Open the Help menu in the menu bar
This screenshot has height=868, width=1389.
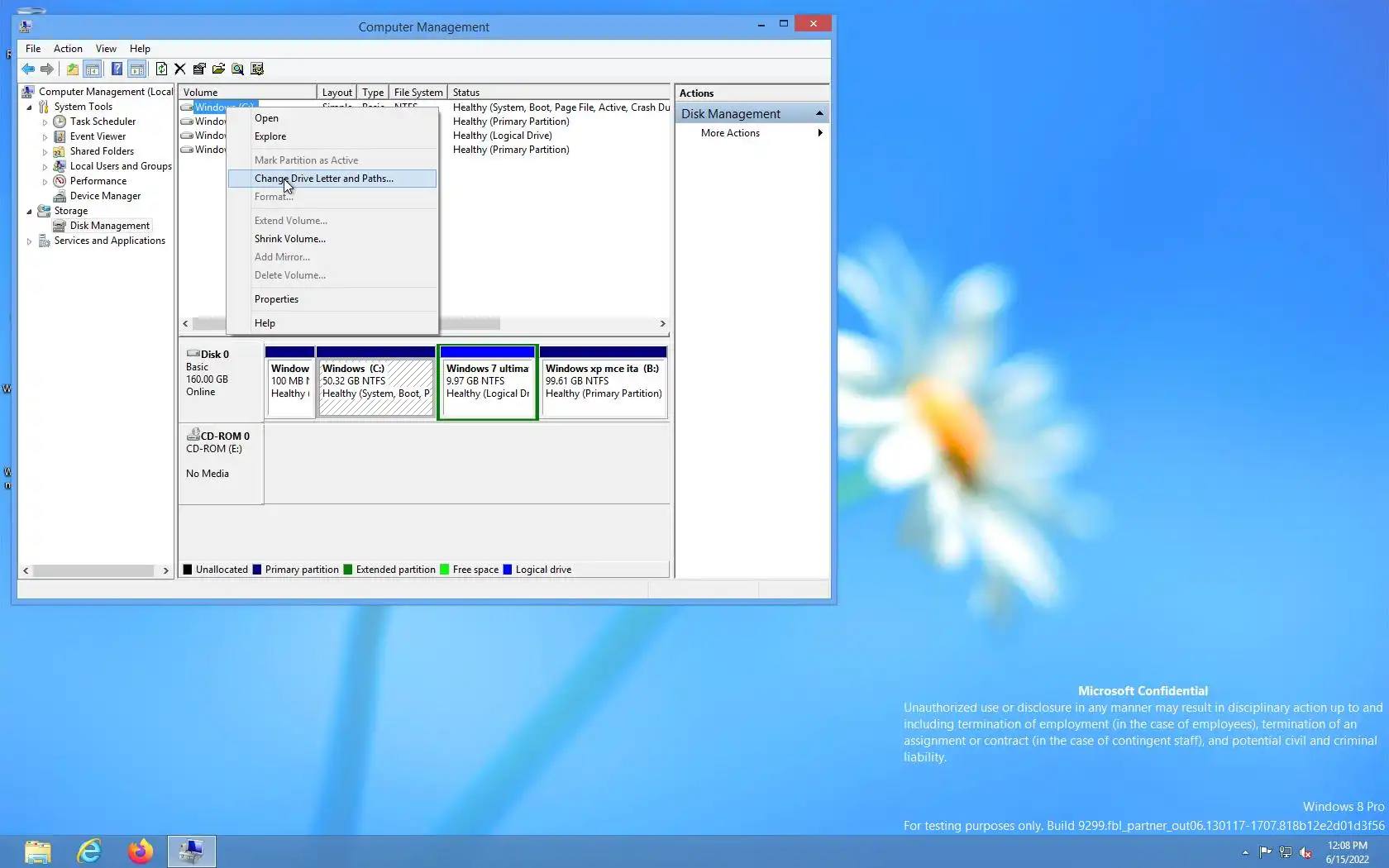(140, 49)
